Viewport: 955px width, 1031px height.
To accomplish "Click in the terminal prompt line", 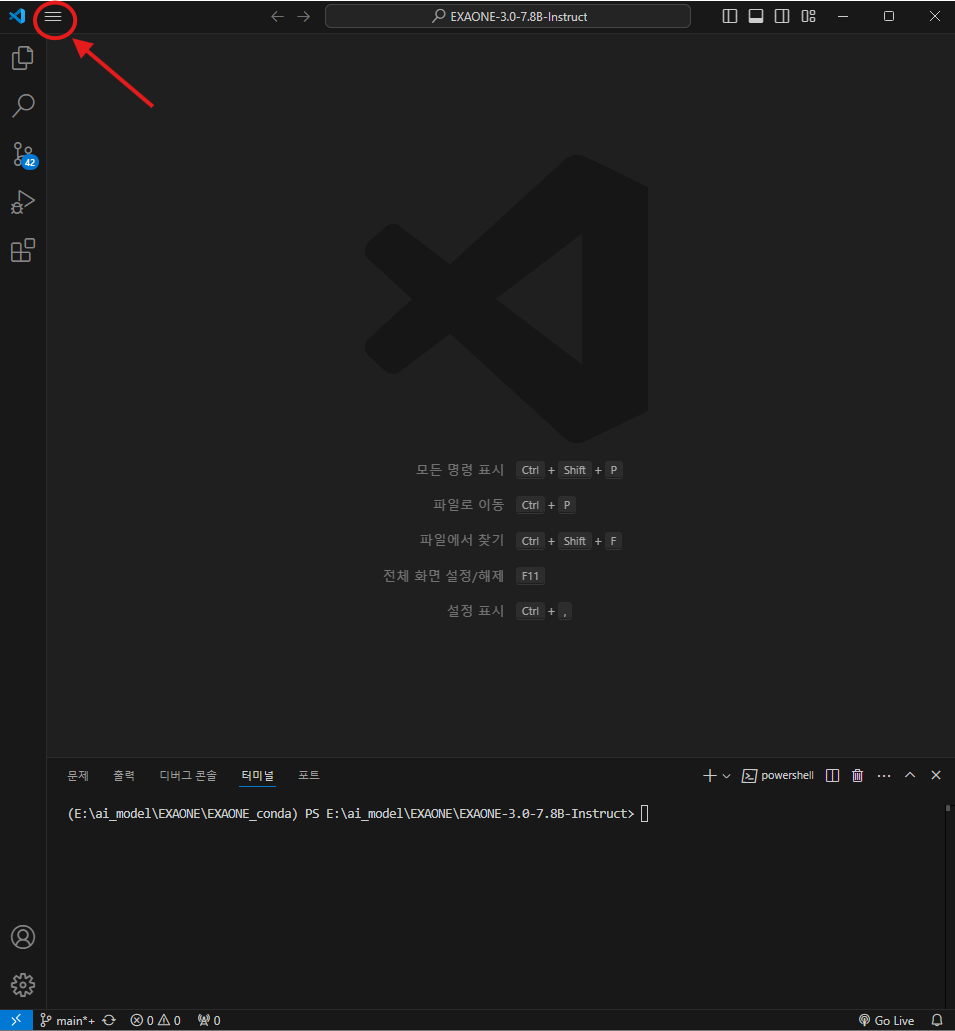I will pyautogui.click(x=358, y=814).
